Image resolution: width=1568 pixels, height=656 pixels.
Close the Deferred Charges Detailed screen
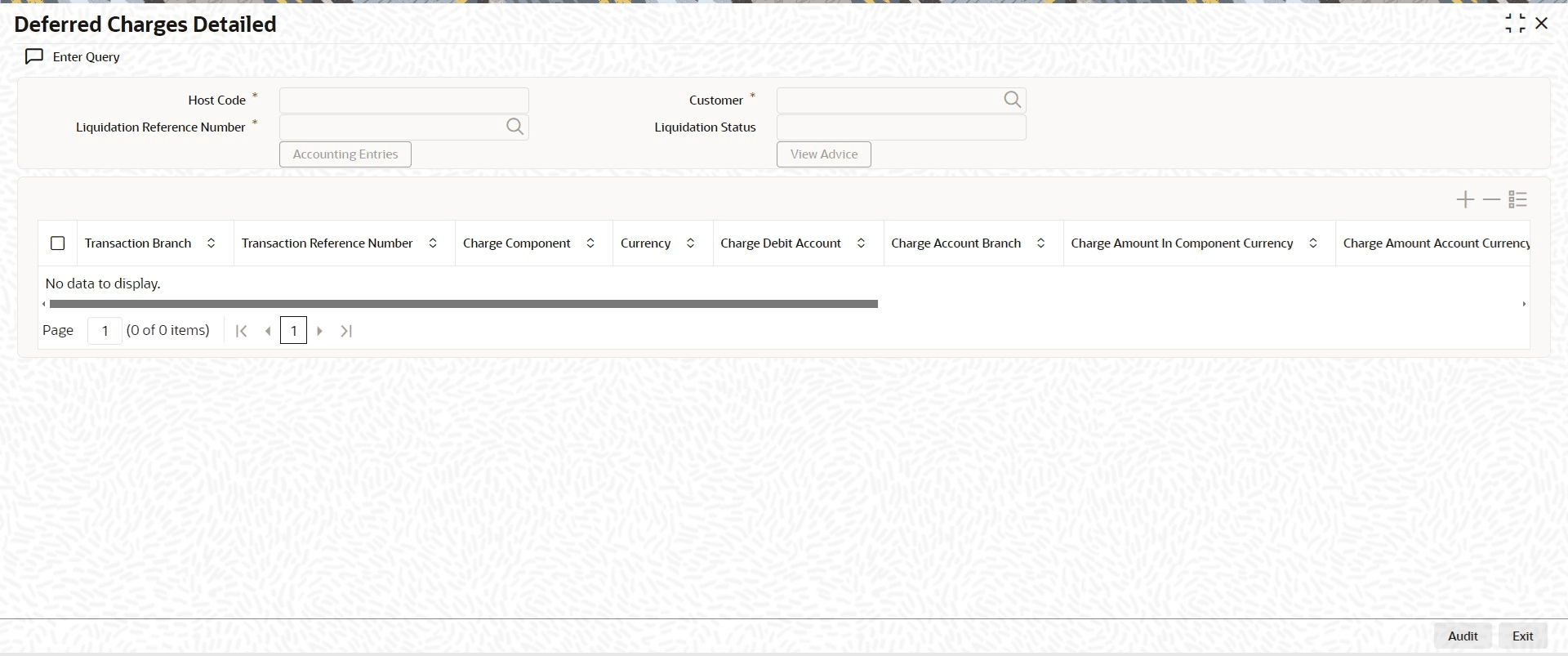click(1541, 24)
